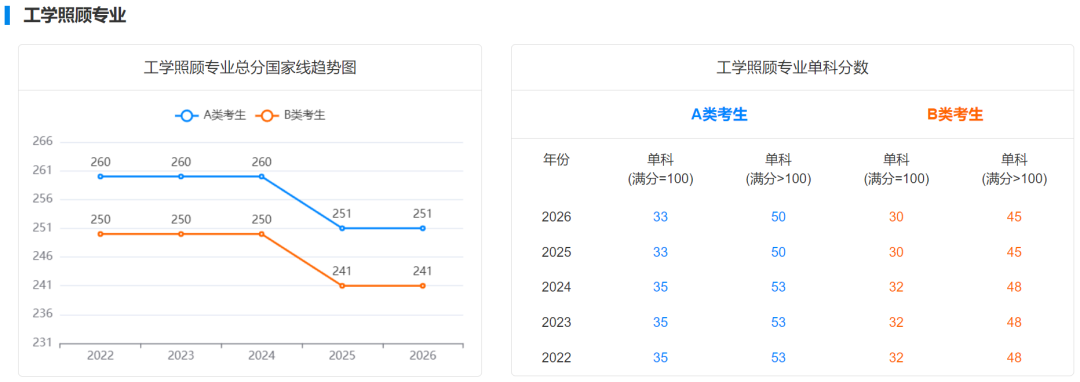1080x382 pixels.
Task: Click the 236 label on the y-axis
Action: (x=43, y=313)
